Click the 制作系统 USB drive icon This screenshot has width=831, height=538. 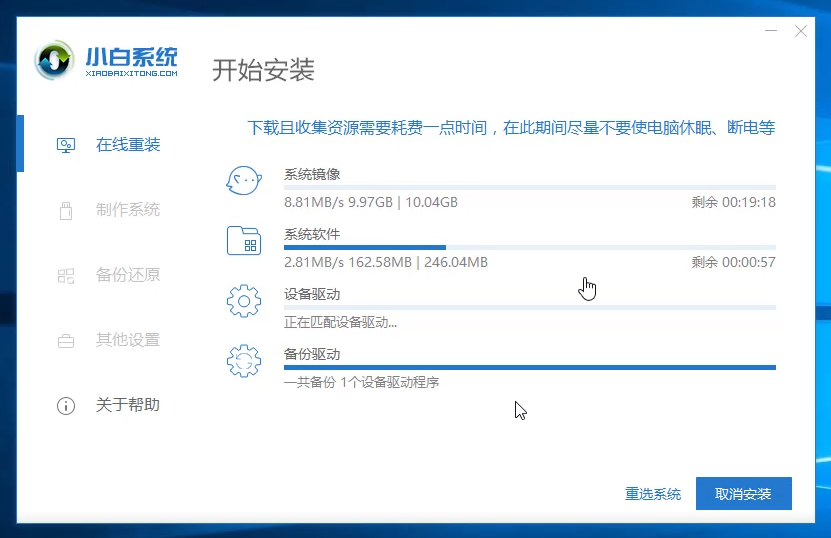66,210
